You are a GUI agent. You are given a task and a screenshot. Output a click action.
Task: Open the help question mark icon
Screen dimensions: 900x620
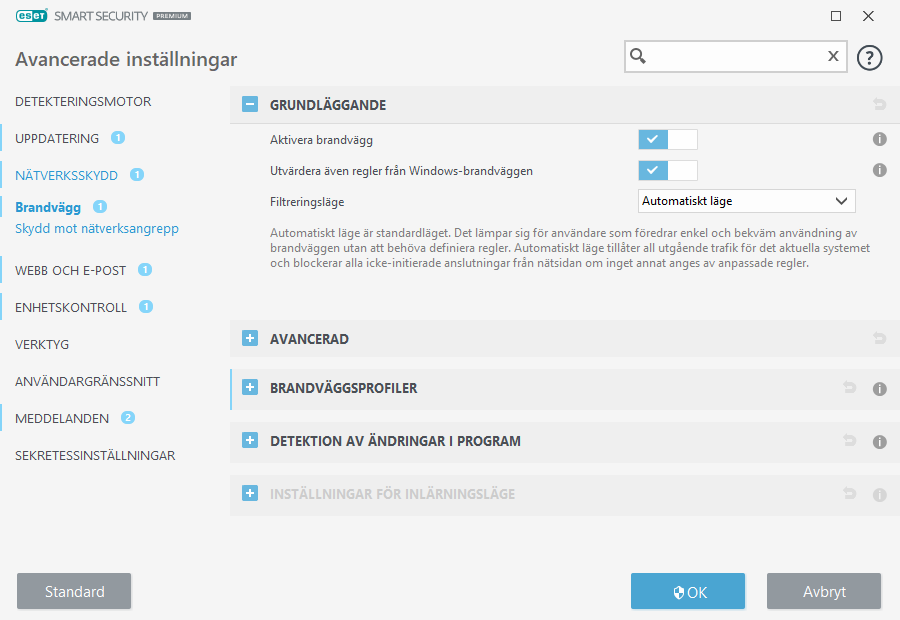tap(869, 58)
